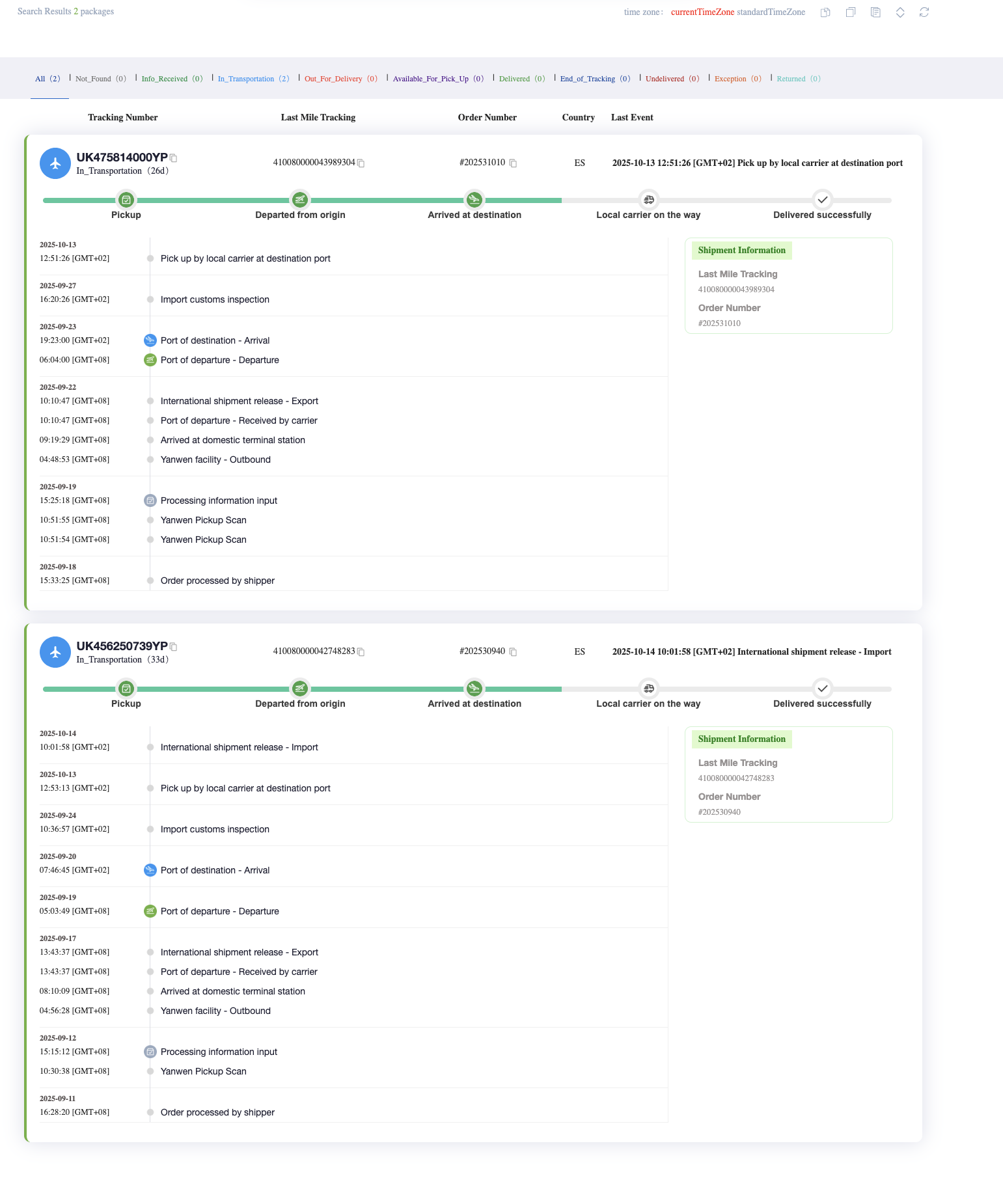This screenshot has height=1204, width=1003.
Task: Copy tracking number UK475814000YP
Action: (x=174, y=158)
